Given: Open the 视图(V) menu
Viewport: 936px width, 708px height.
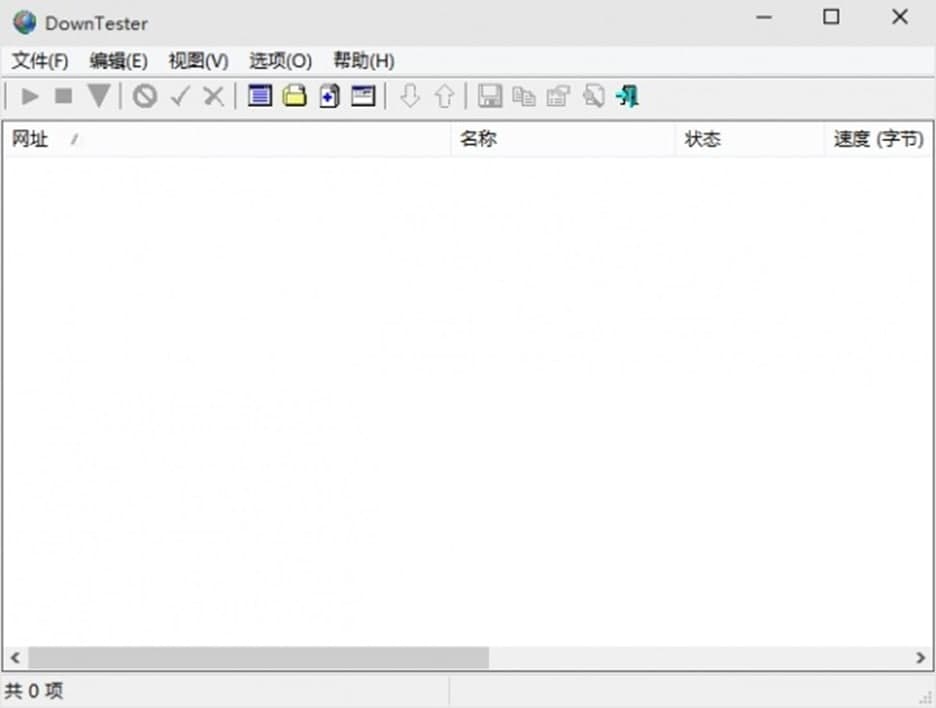Looking at the screenshot, I should pos(198,61).
